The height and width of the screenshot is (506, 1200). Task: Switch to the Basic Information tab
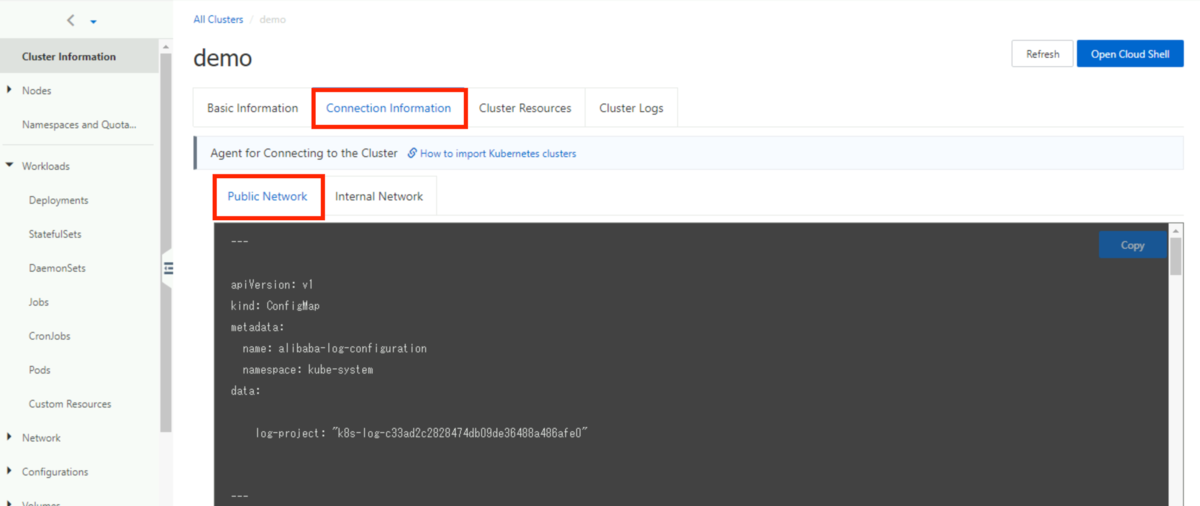coord(252,108)
